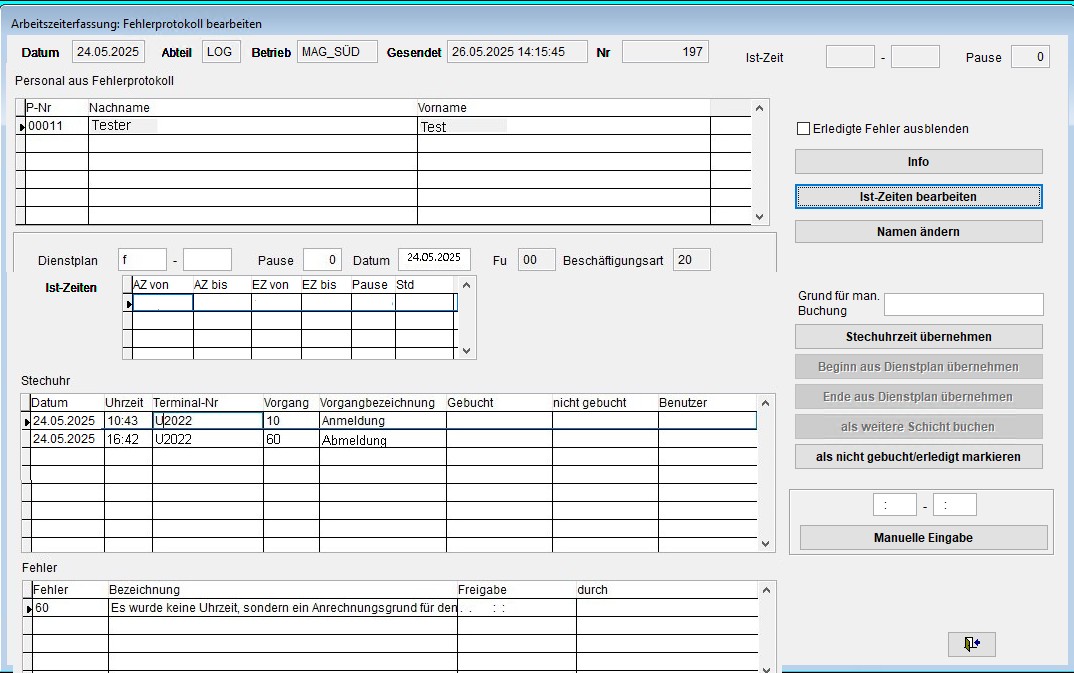Viewport: 1074px width, 673px height.
Task: Click up arrow of Fehler table scrollbar
Action: coord(766,589)
